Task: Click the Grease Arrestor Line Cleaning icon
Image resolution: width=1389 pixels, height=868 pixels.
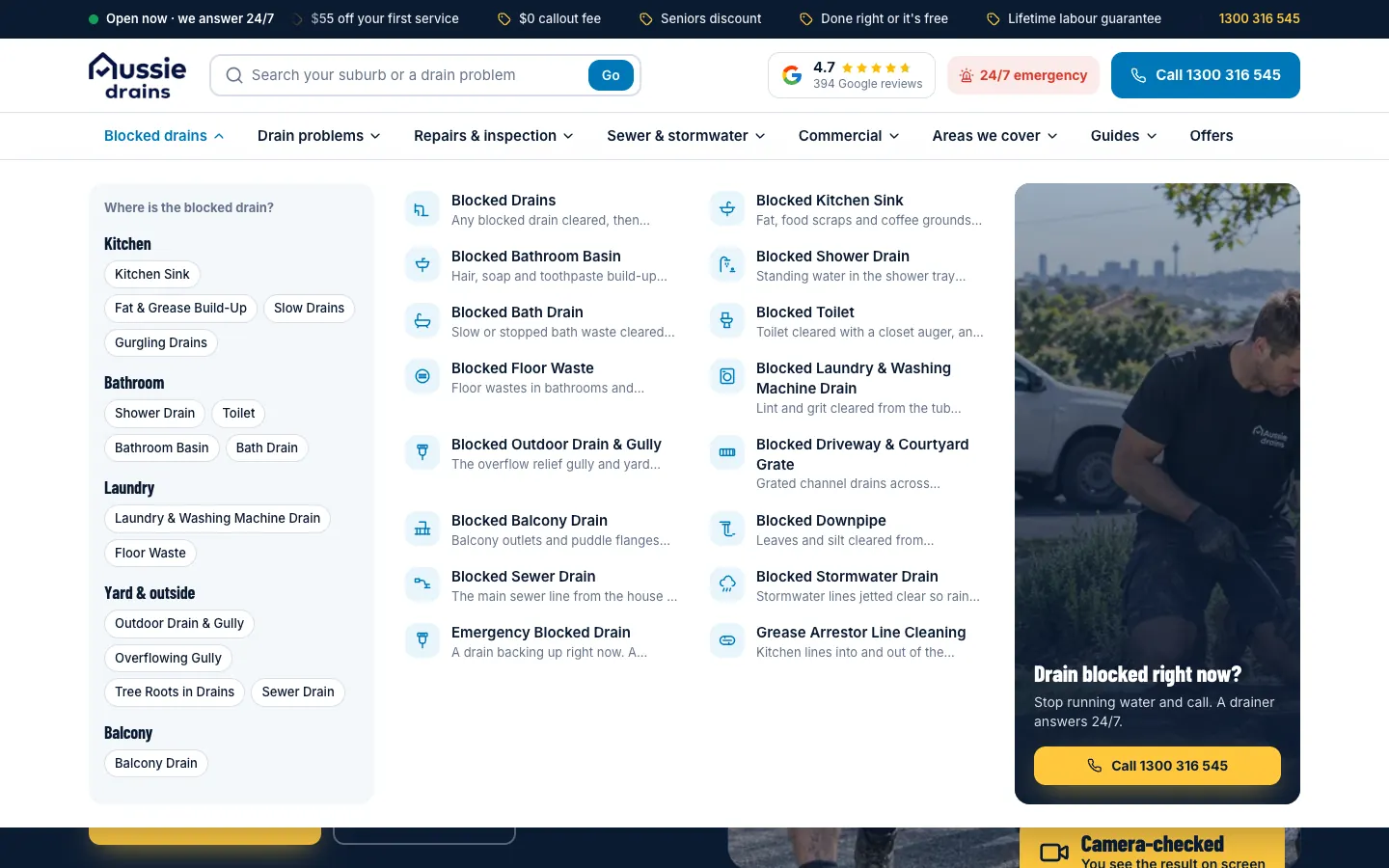Action: coord(727,640)
